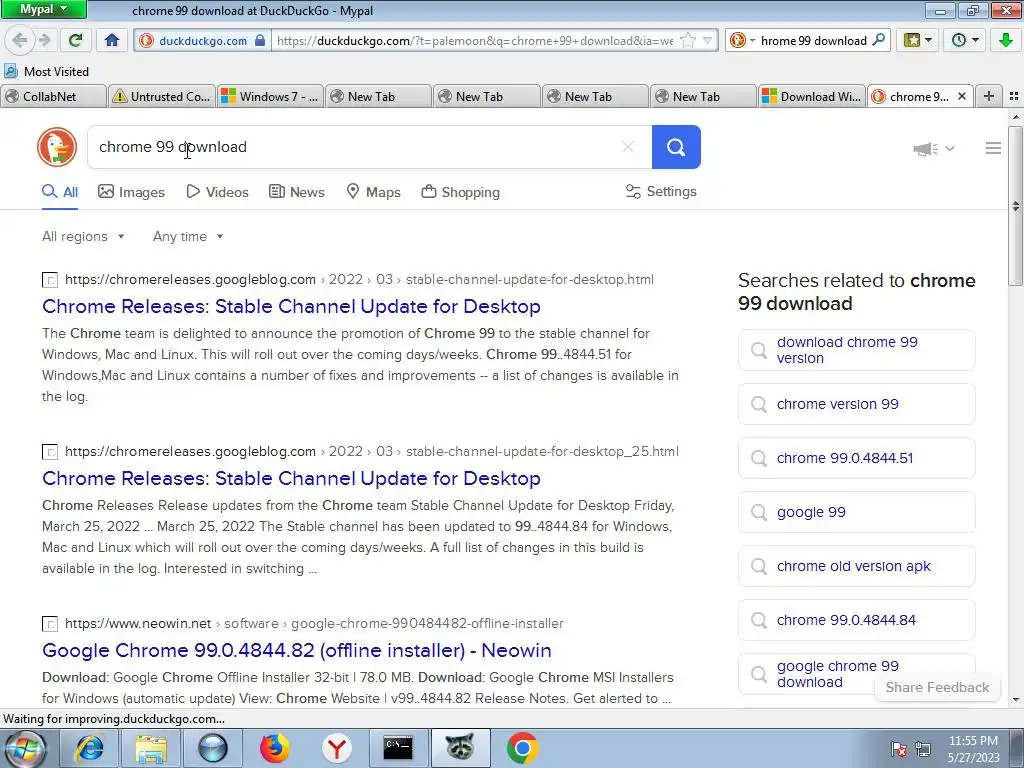This screenshot has height=768, width=1024.
Task: Open Windows Explorer folder in taskbar
Action: [x=152, y=748]
